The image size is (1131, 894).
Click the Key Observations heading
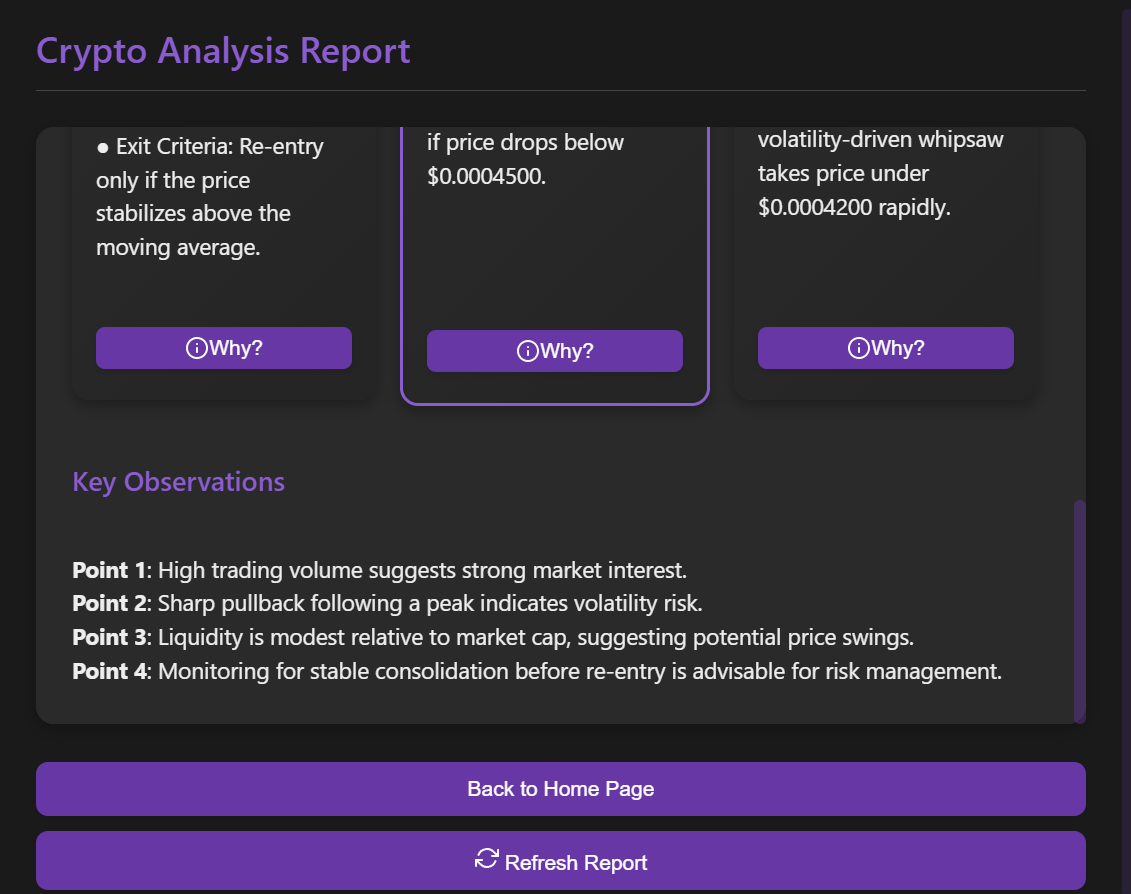178,482
